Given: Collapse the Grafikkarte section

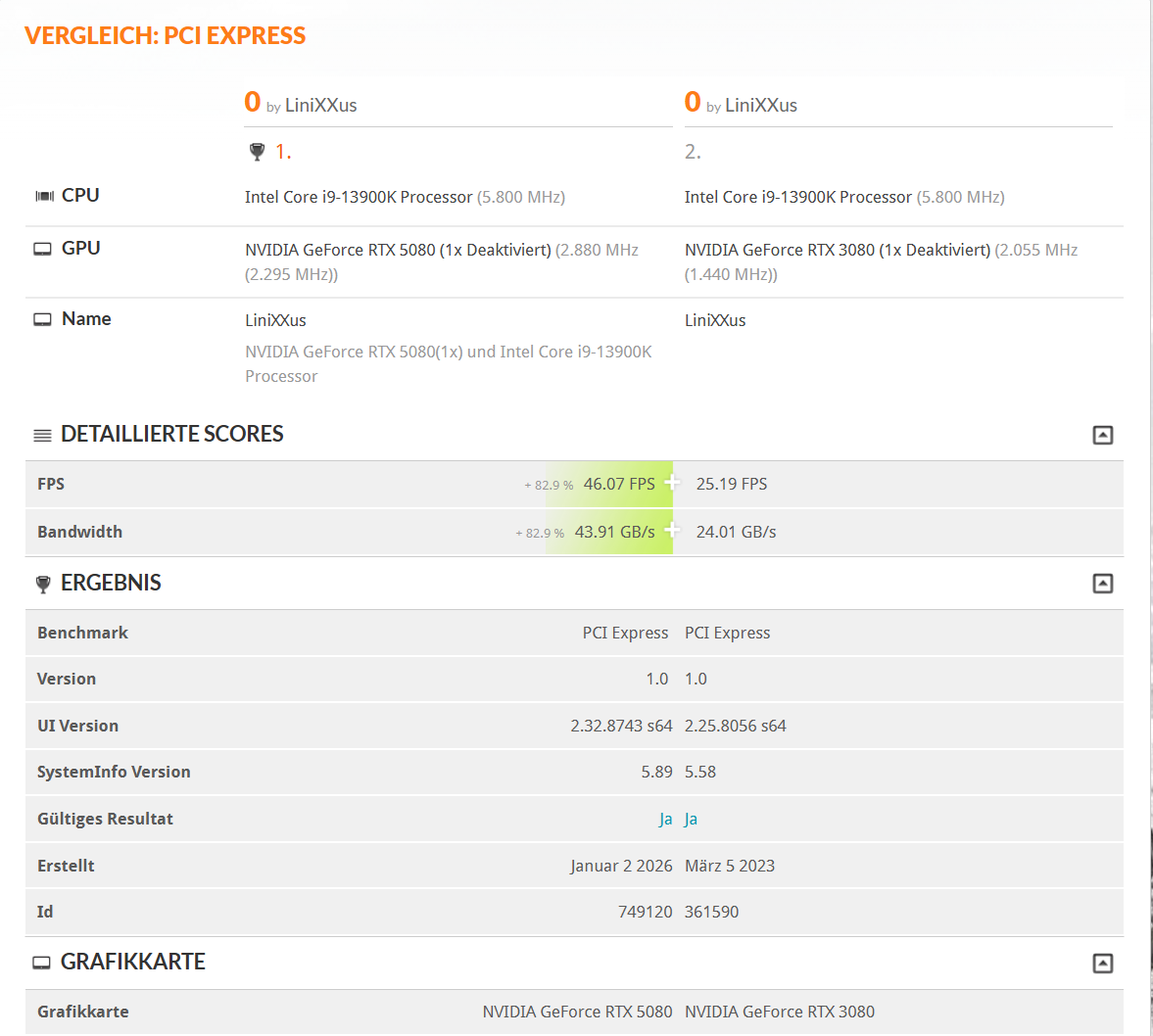Looking at the screenshot, I should (x=1102, y=964).
